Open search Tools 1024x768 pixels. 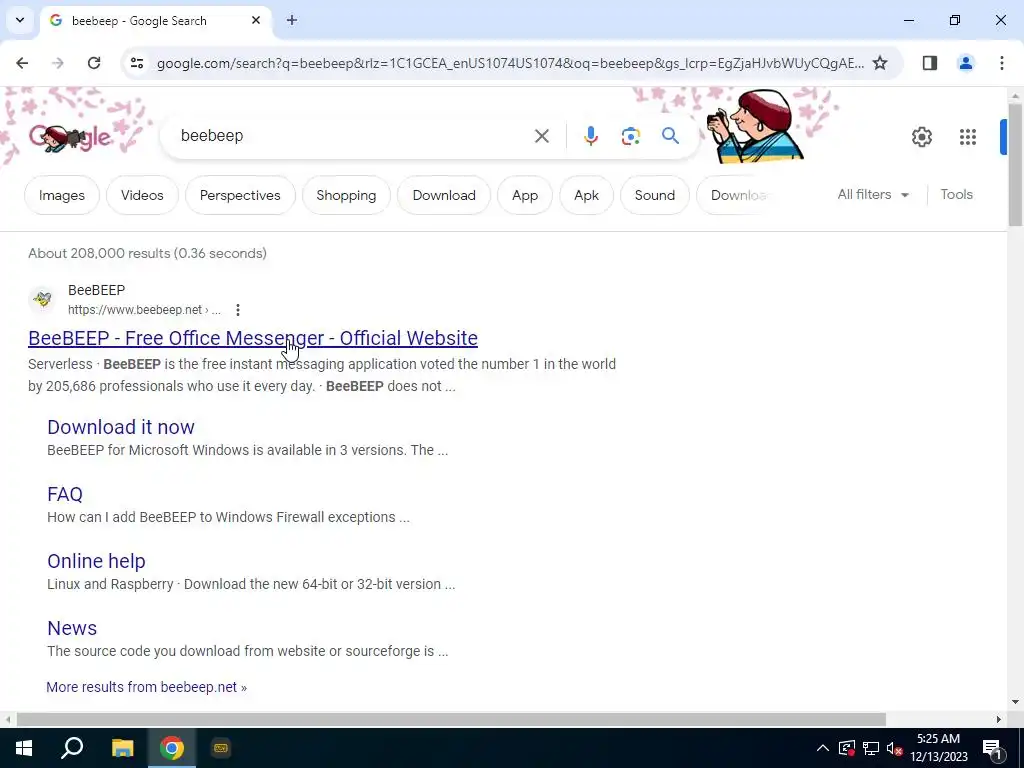pos(956,195)
